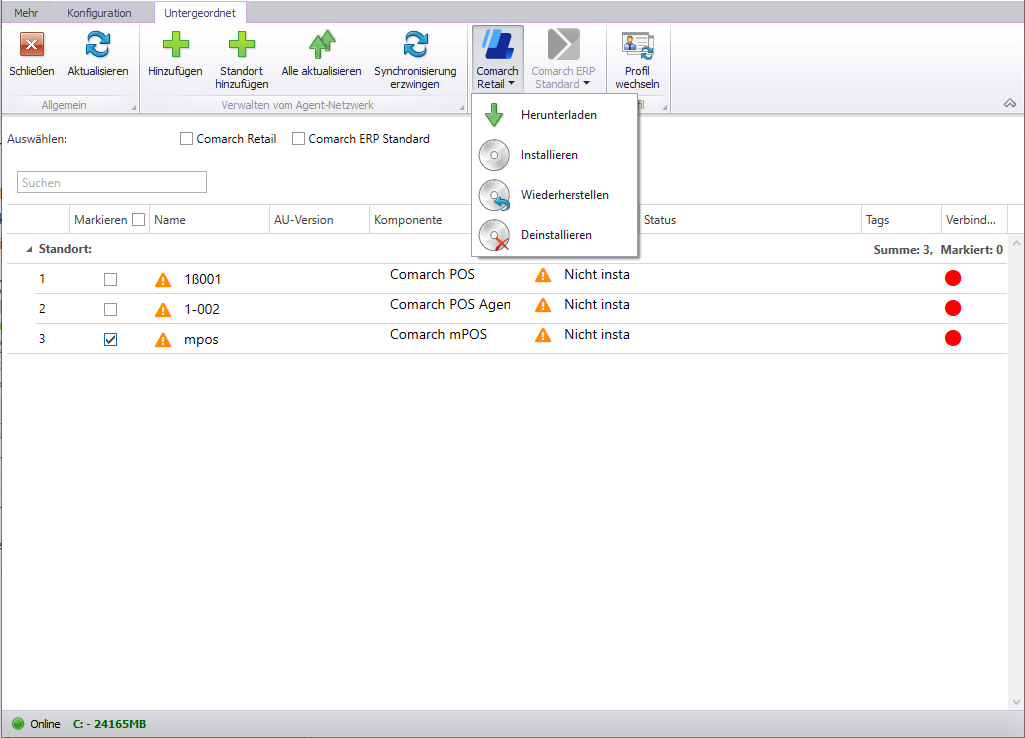Choose Installieren from the menu
The height and width of the screenshot is (738, 1025).
click(554, 155)
